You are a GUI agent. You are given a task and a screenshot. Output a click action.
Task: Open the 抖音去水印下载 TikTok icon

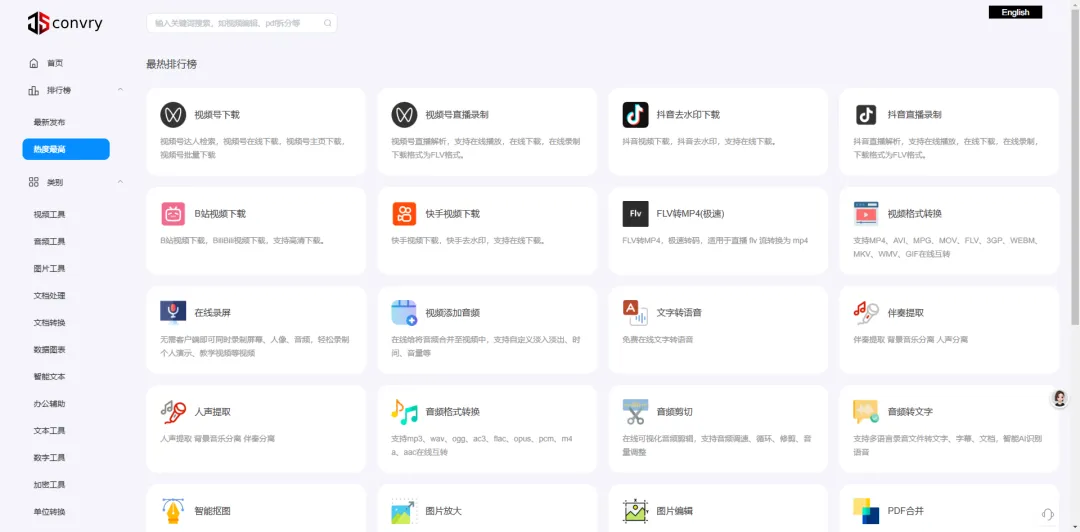click(635, 114)
